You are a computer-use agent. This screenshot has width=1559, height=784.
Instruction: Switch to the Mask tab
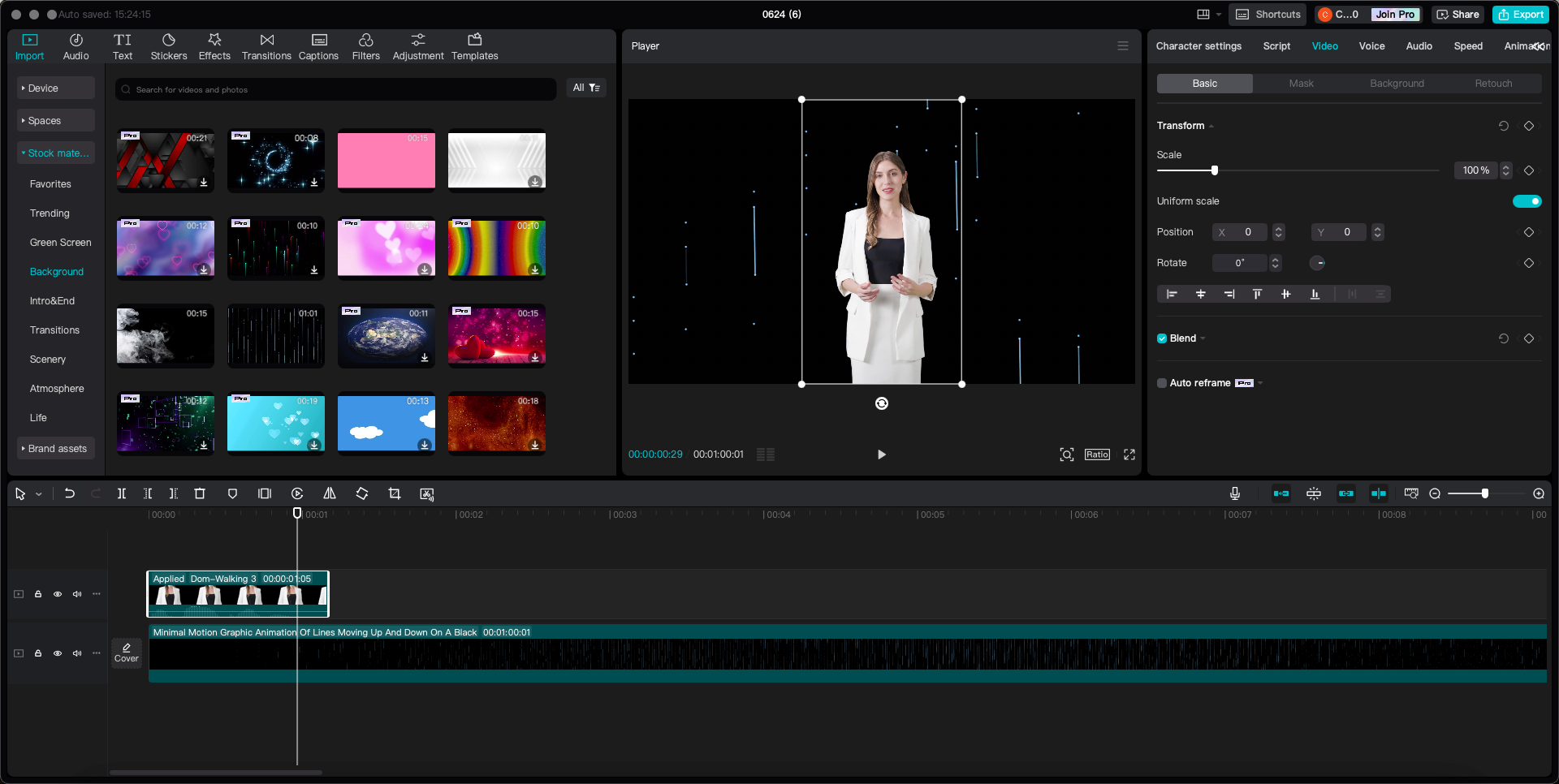(1301, 83)
